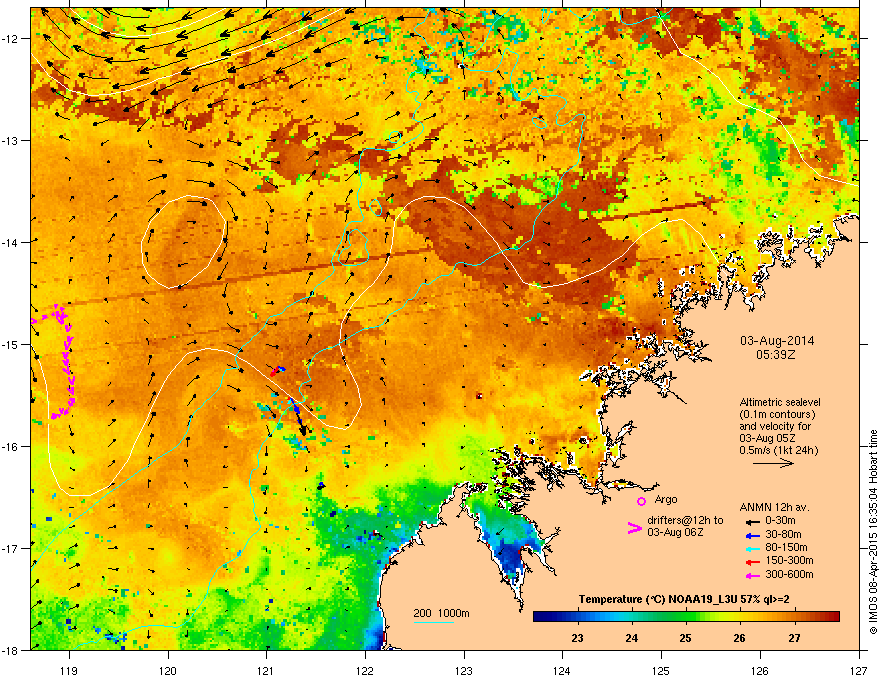Click the 'Altimetric sealevel' legend text

[780, 402]
